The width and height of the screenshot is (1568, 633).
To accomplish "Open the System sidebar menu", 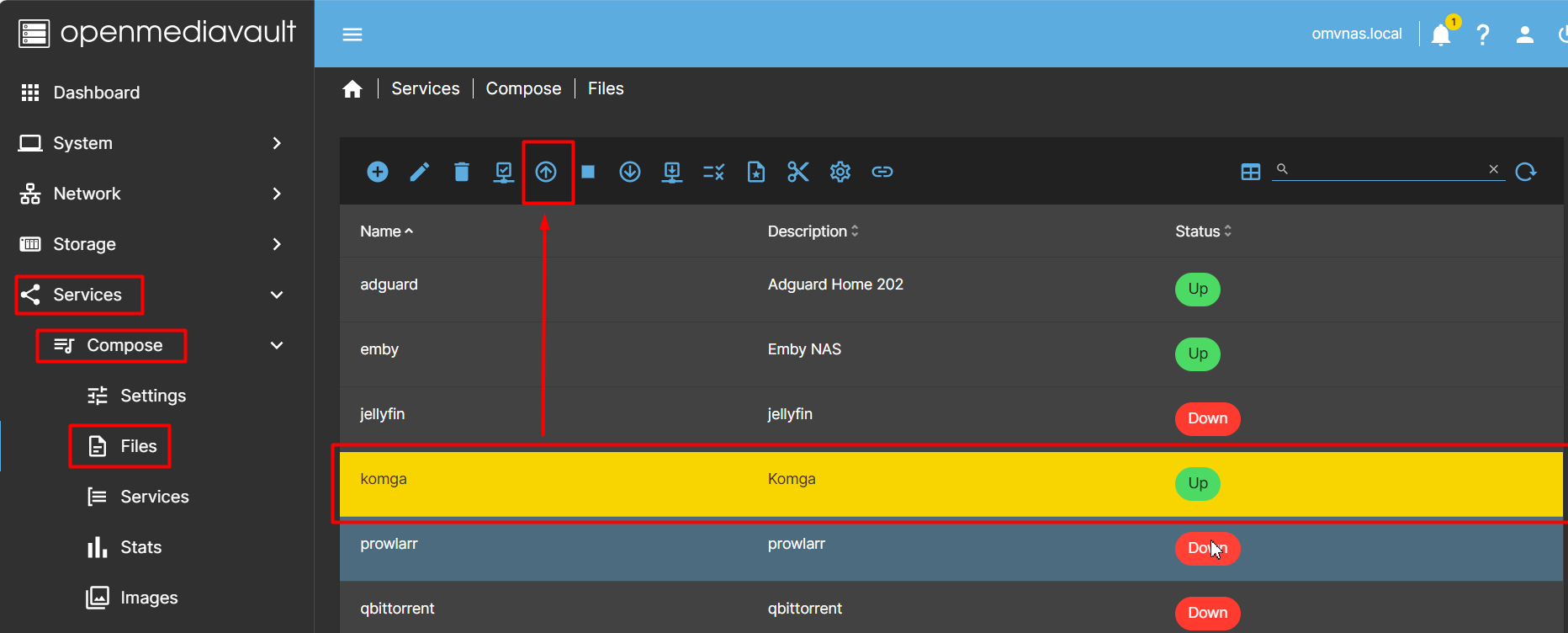I will click(157, 143).
